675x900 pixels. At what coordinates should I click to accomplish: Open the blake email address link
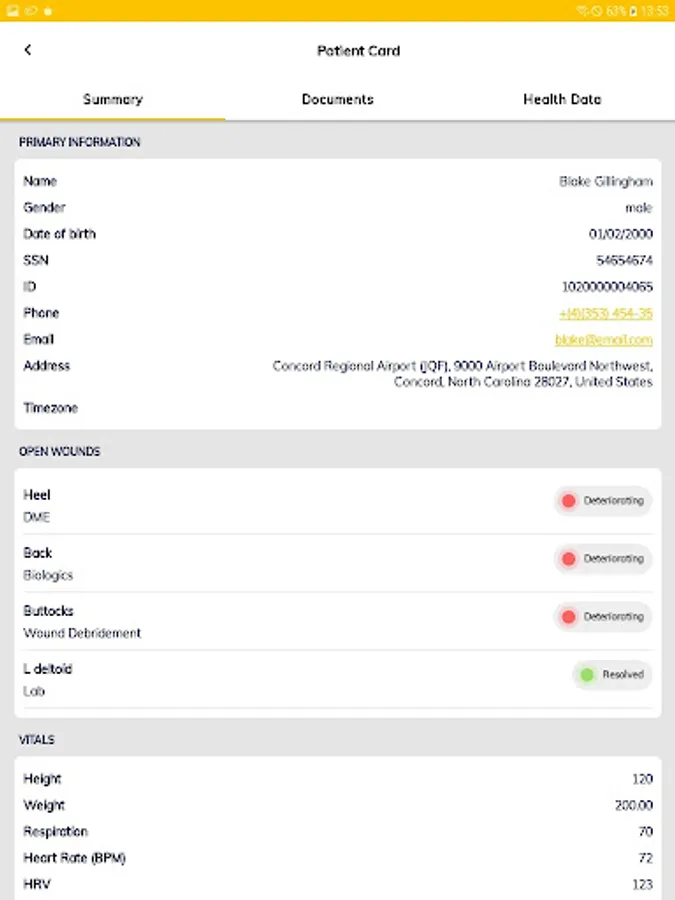pyautogui.click(x=604, y=340)
